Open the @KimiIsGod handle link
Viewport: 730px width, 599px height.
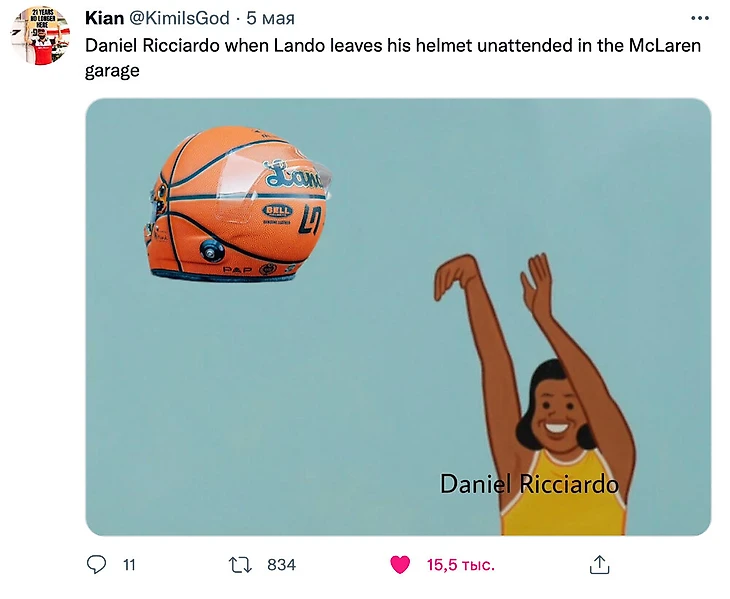pos(179,18)
